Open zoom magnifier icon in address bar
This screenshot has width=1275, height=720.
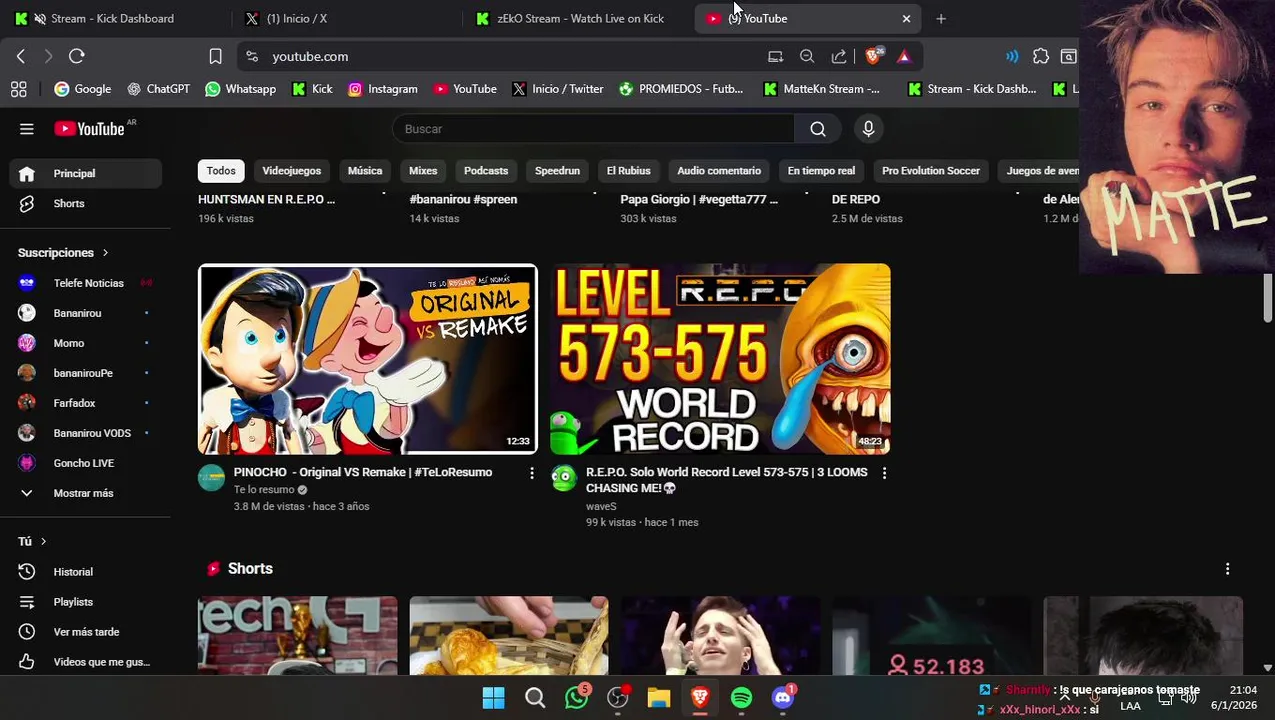pyautogui.click(x=807, y=57)
